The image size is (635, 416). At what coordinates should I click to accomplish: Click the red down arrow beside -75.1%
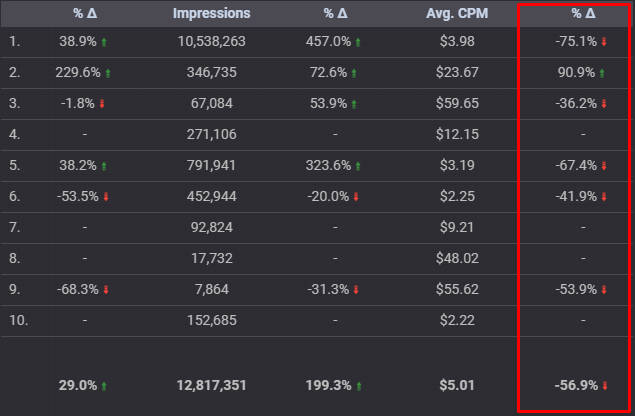[603, 42]
